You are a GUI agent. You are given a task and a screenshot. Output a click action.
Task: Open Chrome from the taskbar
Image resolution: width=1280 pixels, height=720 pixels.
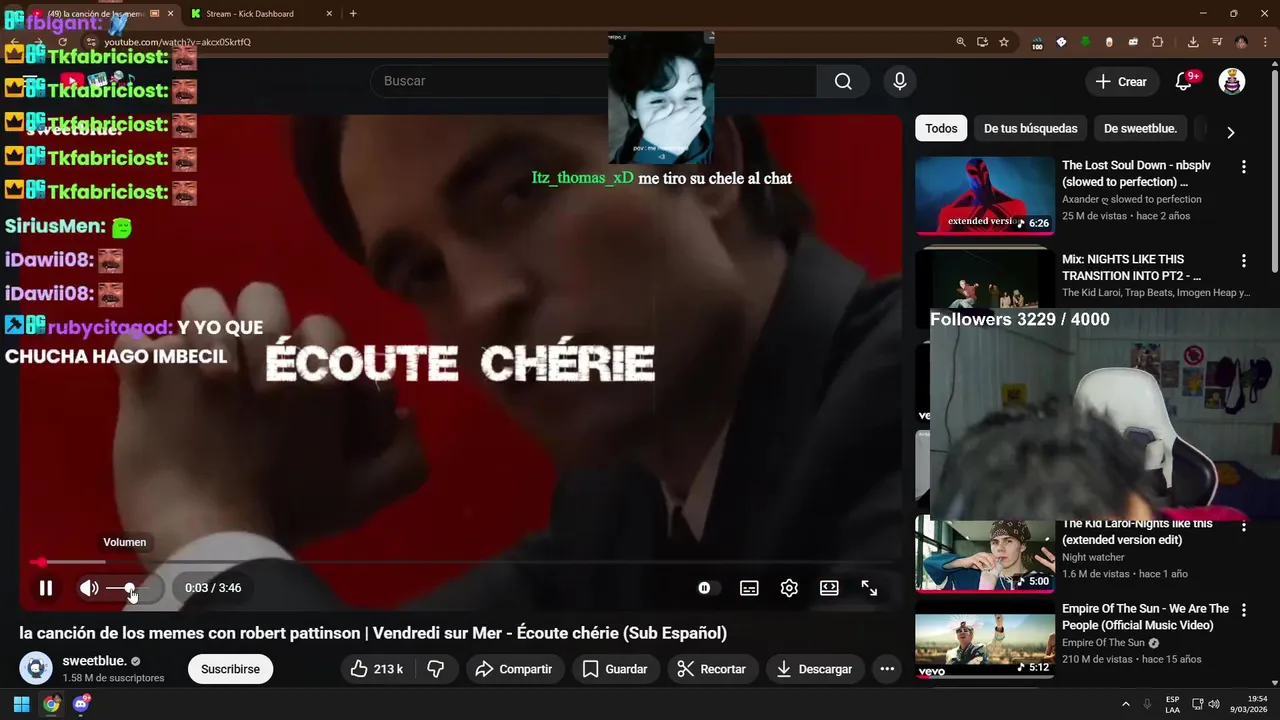tap(51, 704)
